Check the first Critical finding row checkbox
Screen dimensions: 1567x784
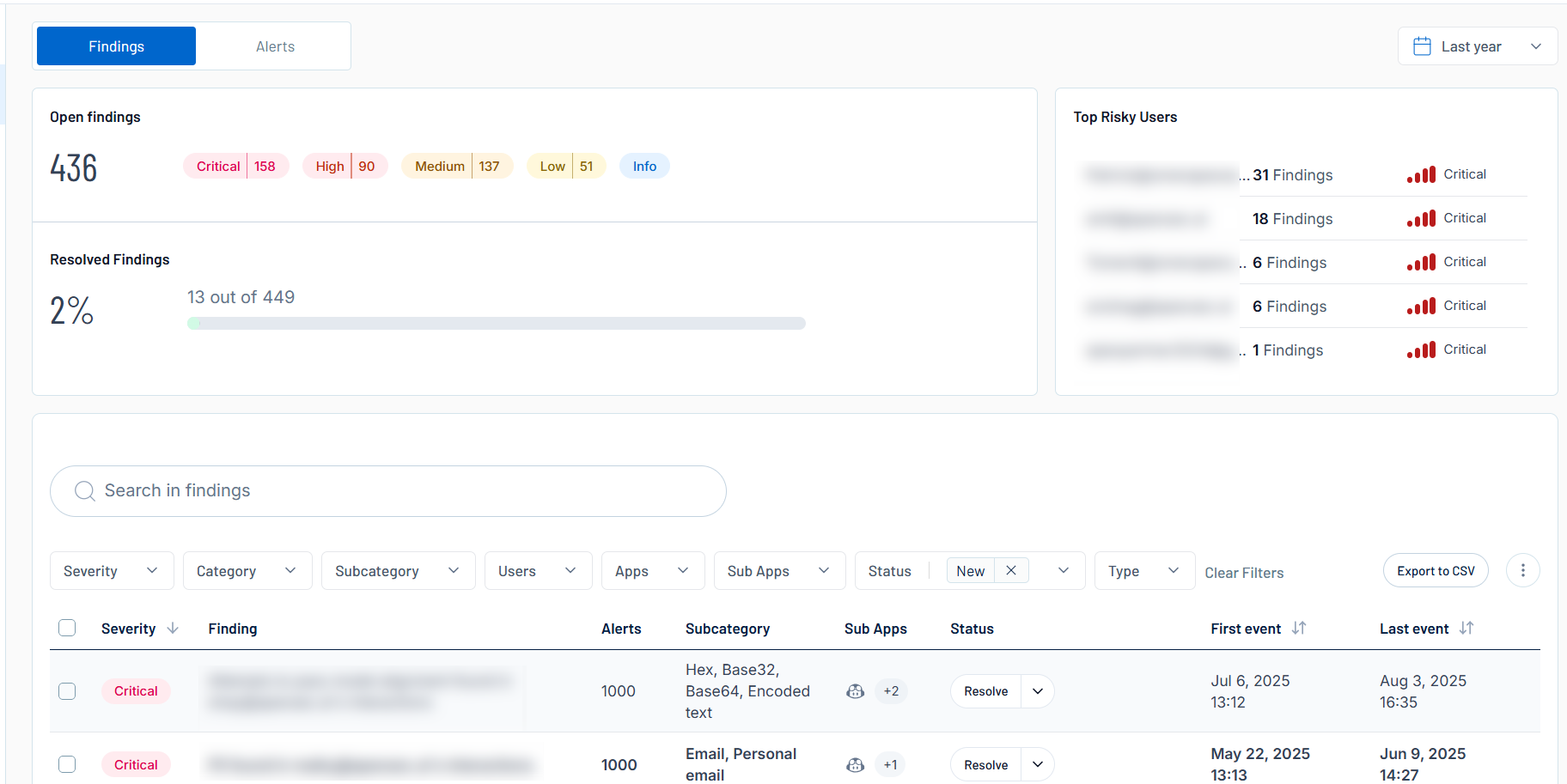tap(67, 691)
